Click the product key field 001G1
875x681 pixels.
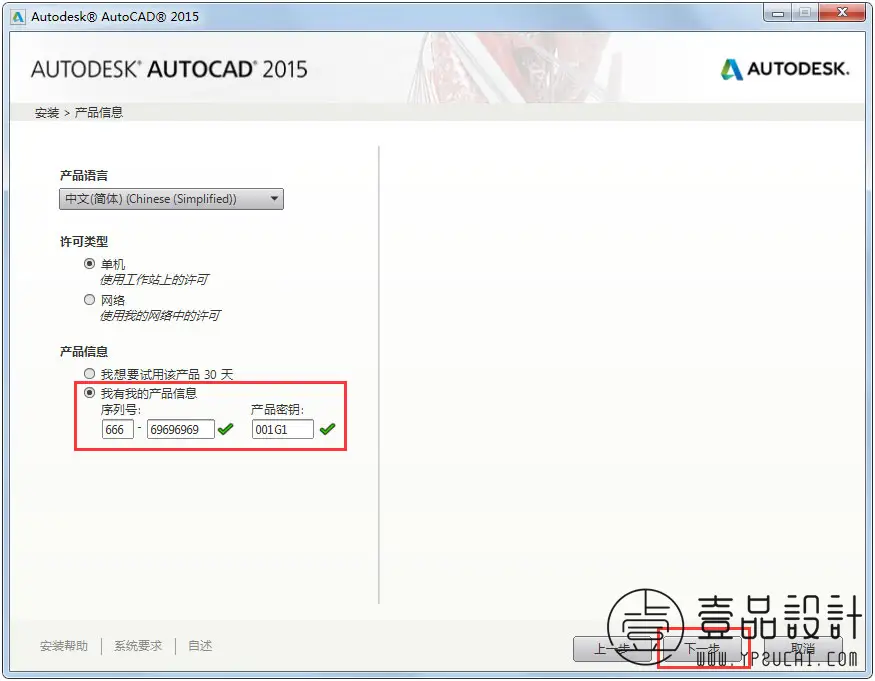coord(282,429)
